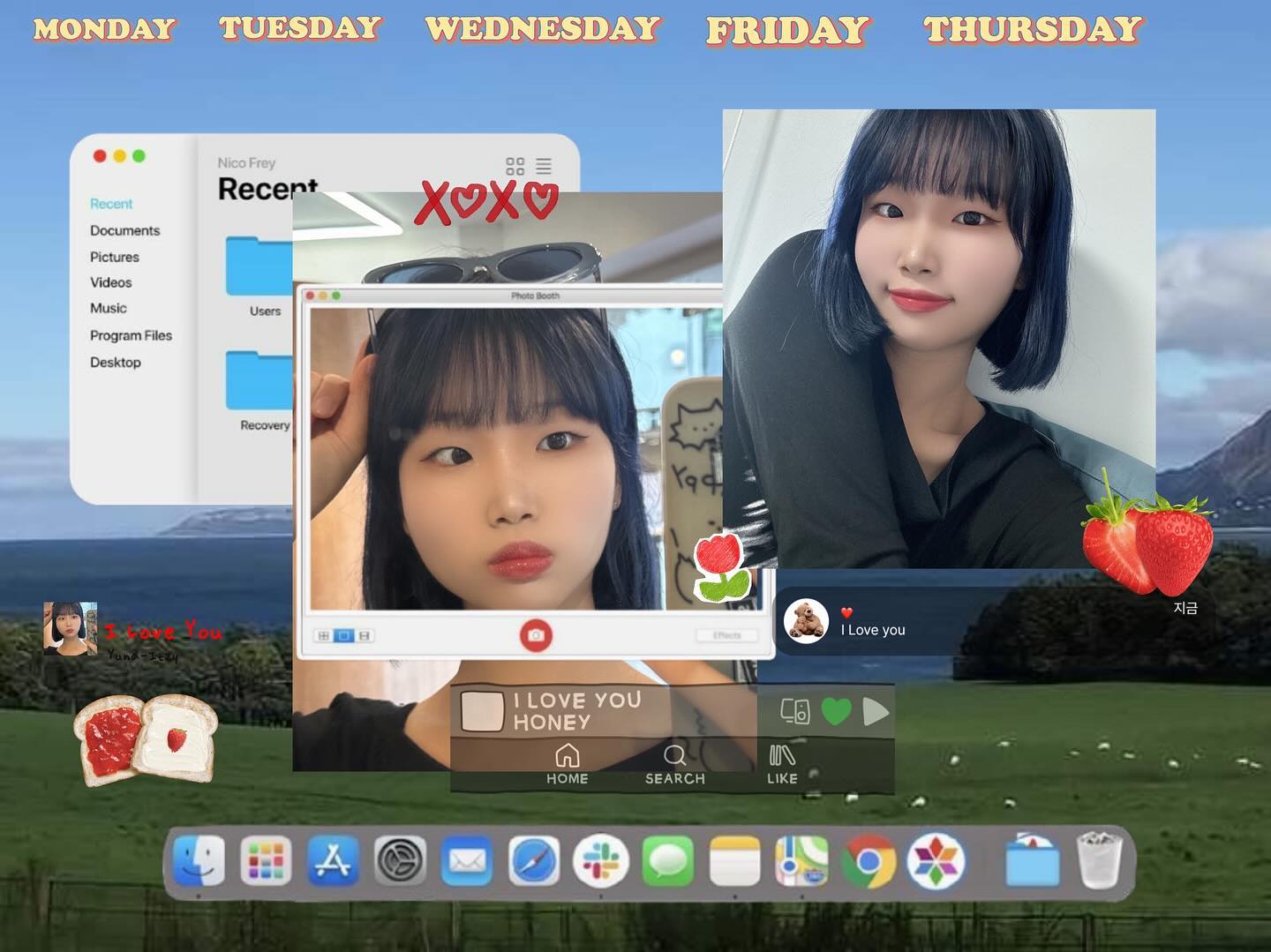Launch Maps from the dock
The image size is (1271, 952).
click(x=801, y=860)
